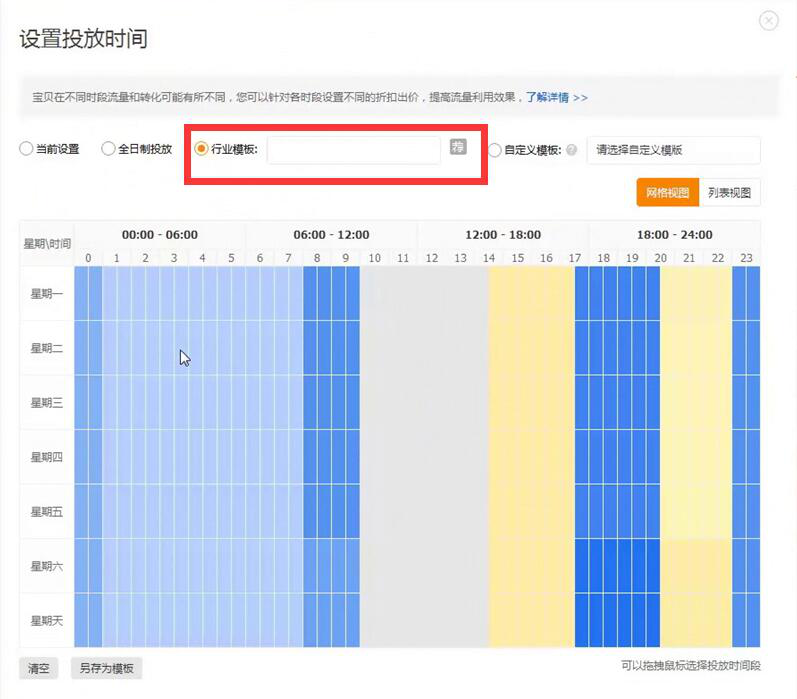
Task: Open the 行业模板 dropdown field
Action: pyautogui.click(x=353, y=149)
